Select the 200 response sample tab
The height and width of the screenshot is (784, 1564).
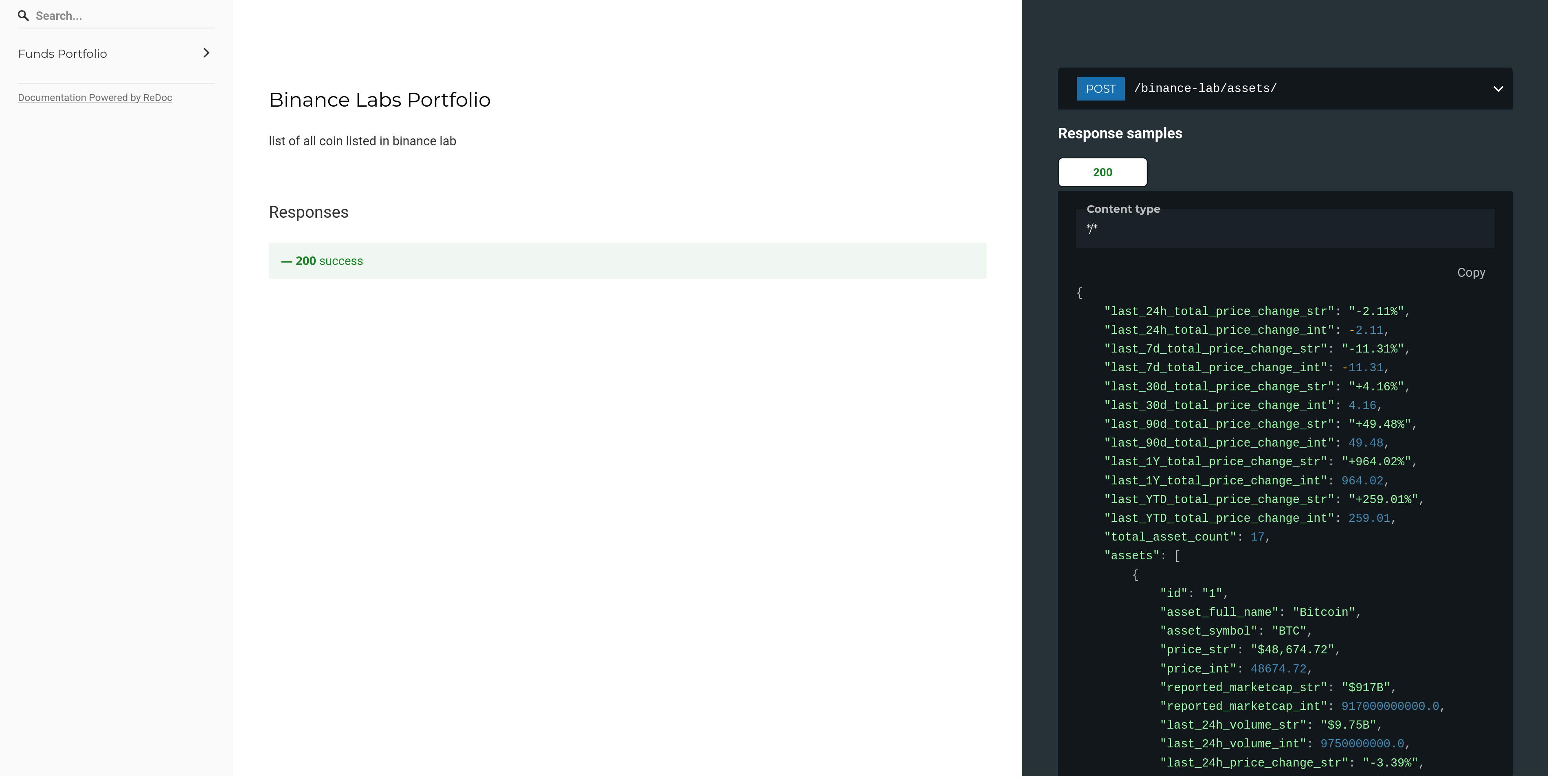1102,172
